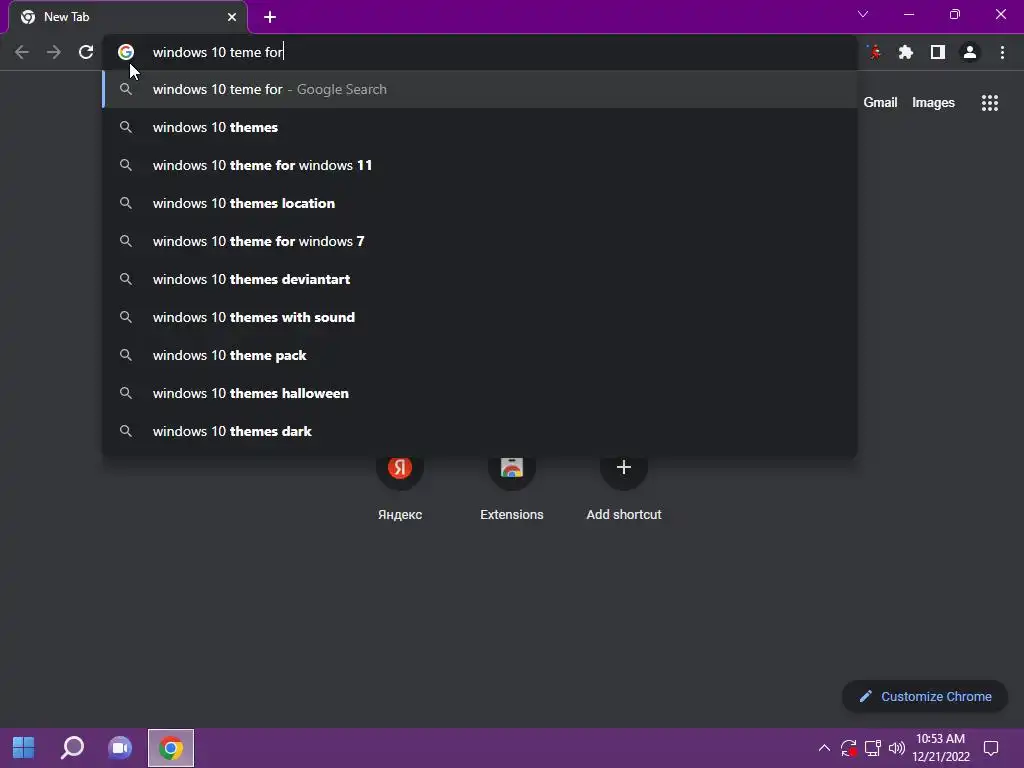1024x768 pixels.
Task: Open the notification center icon
Action: [991, 748]
